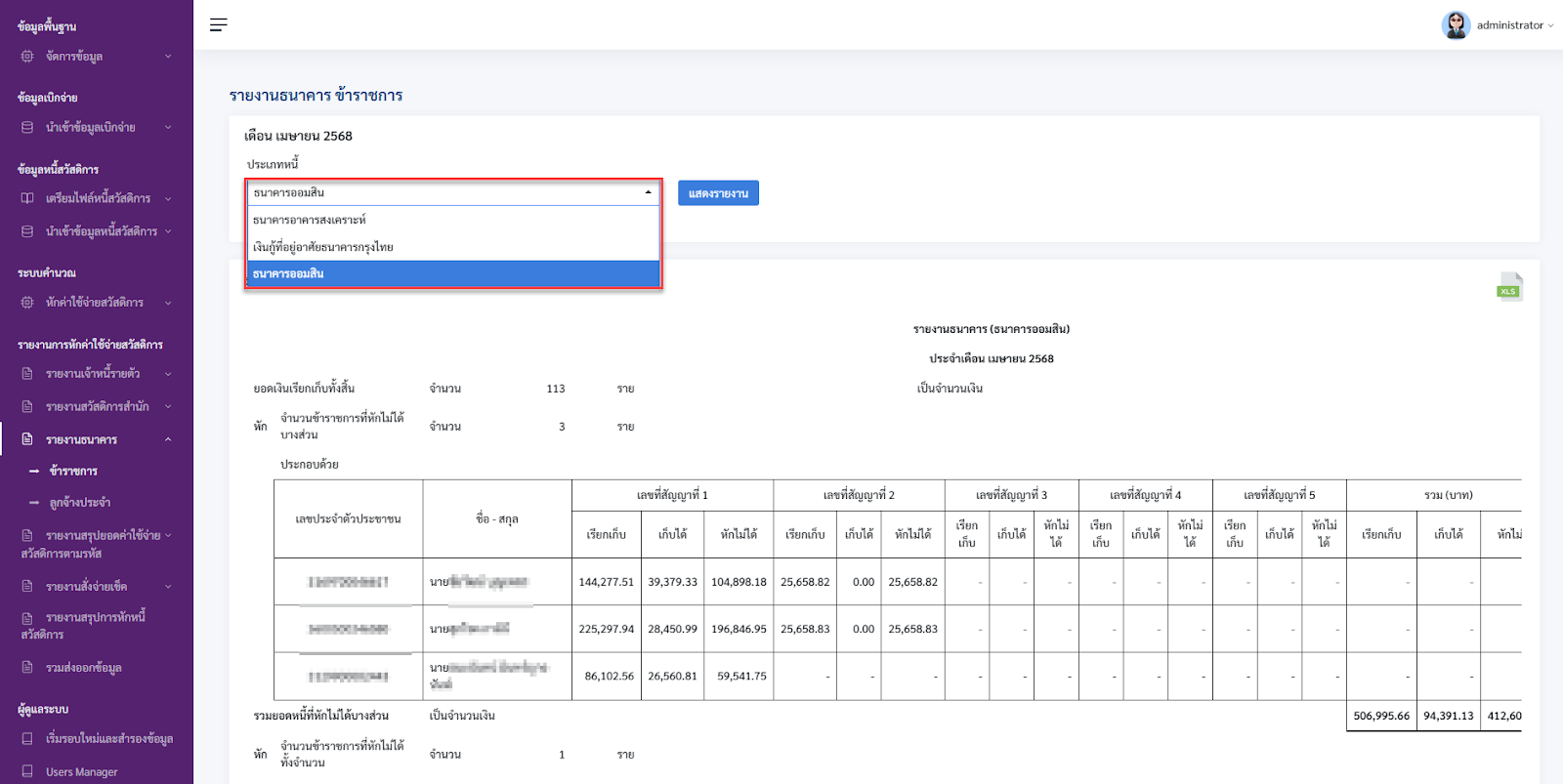The width and height of the screenshot is (1563, 784).
Task: Click the Users Manager sidebar icon
Action: 27,771
